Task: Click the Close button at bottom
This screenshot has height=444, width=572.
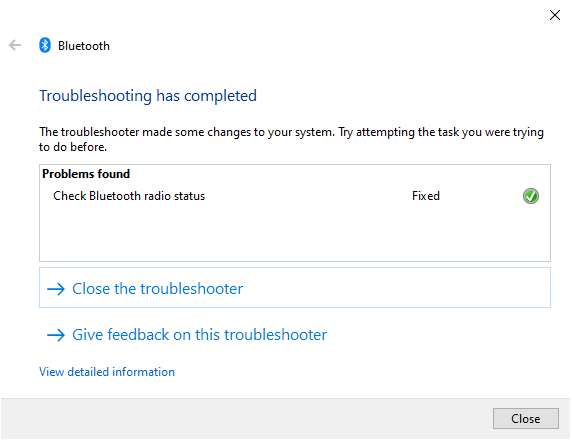Action: click(x=525, y=418)
